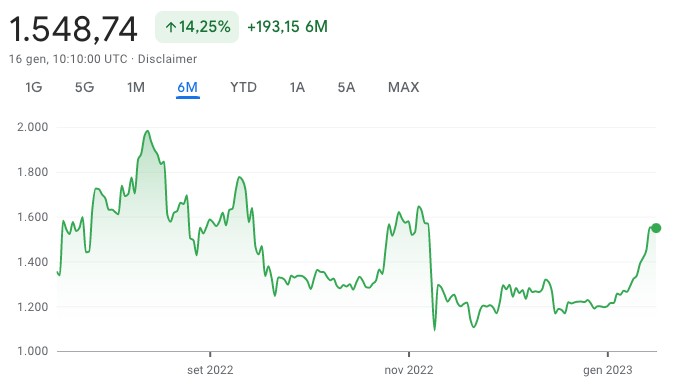Click the set 2022 axis label
Viewport: 685px width, 387px height.
point(210,370)
